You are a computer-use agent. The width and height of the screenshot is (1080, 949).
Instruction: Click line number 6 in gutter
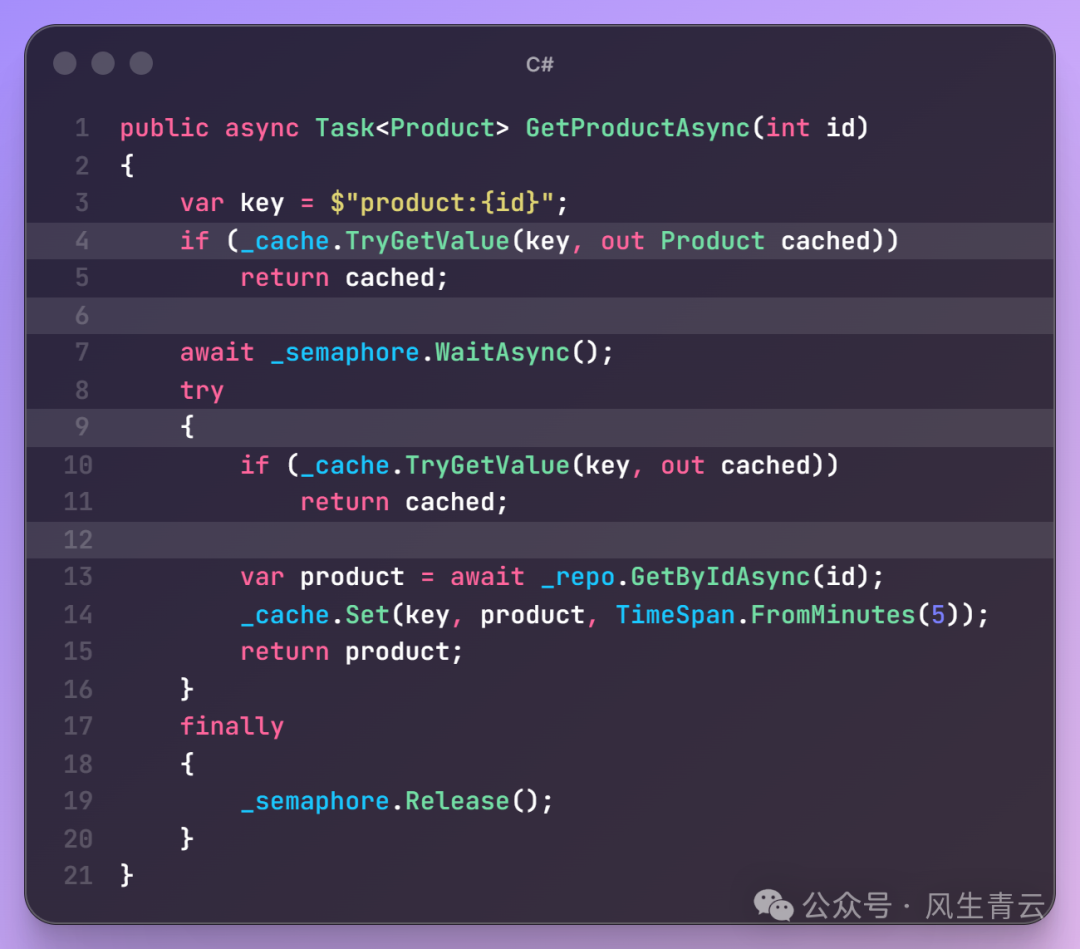[82, 315]
